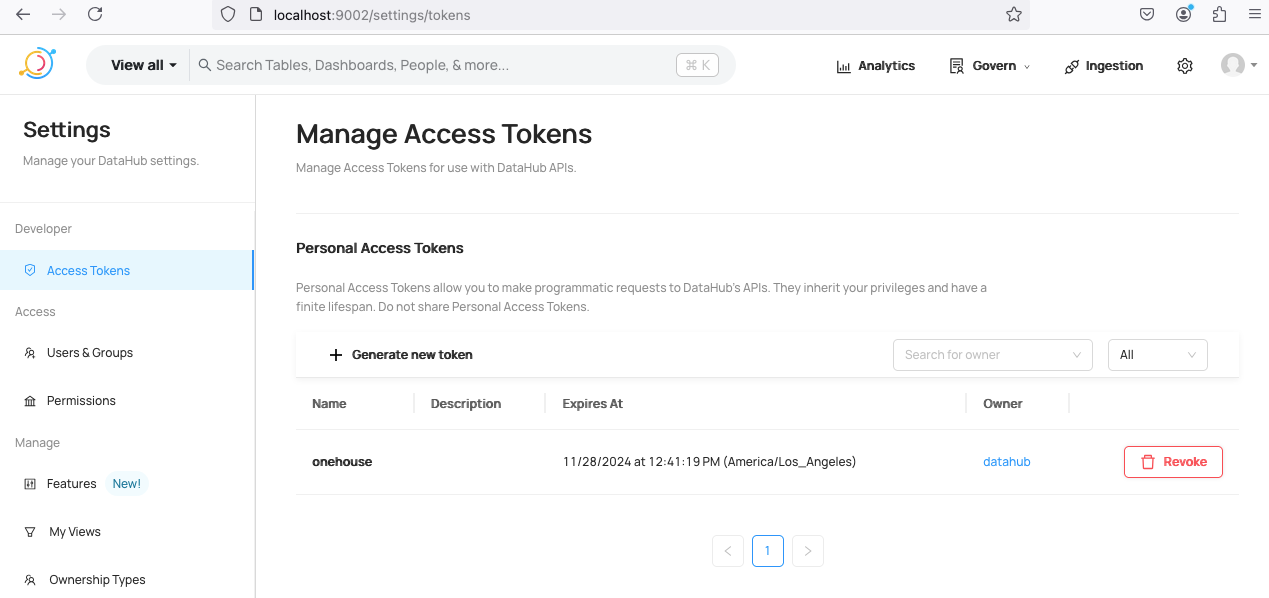Click the Owner column header
The image size is (1269, 598).
(x=1003, y=404)
